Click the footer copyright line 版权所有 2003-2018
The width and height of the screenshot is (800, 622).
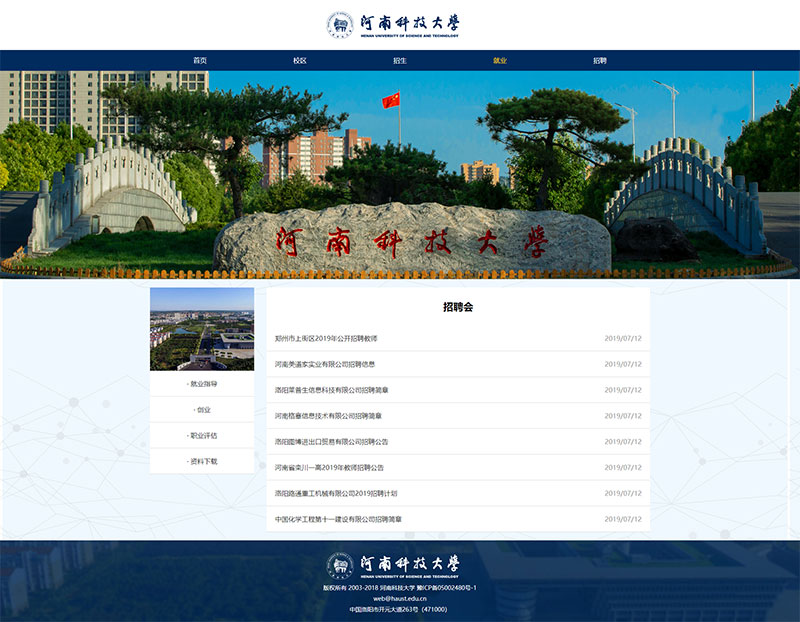click(399, 588)
